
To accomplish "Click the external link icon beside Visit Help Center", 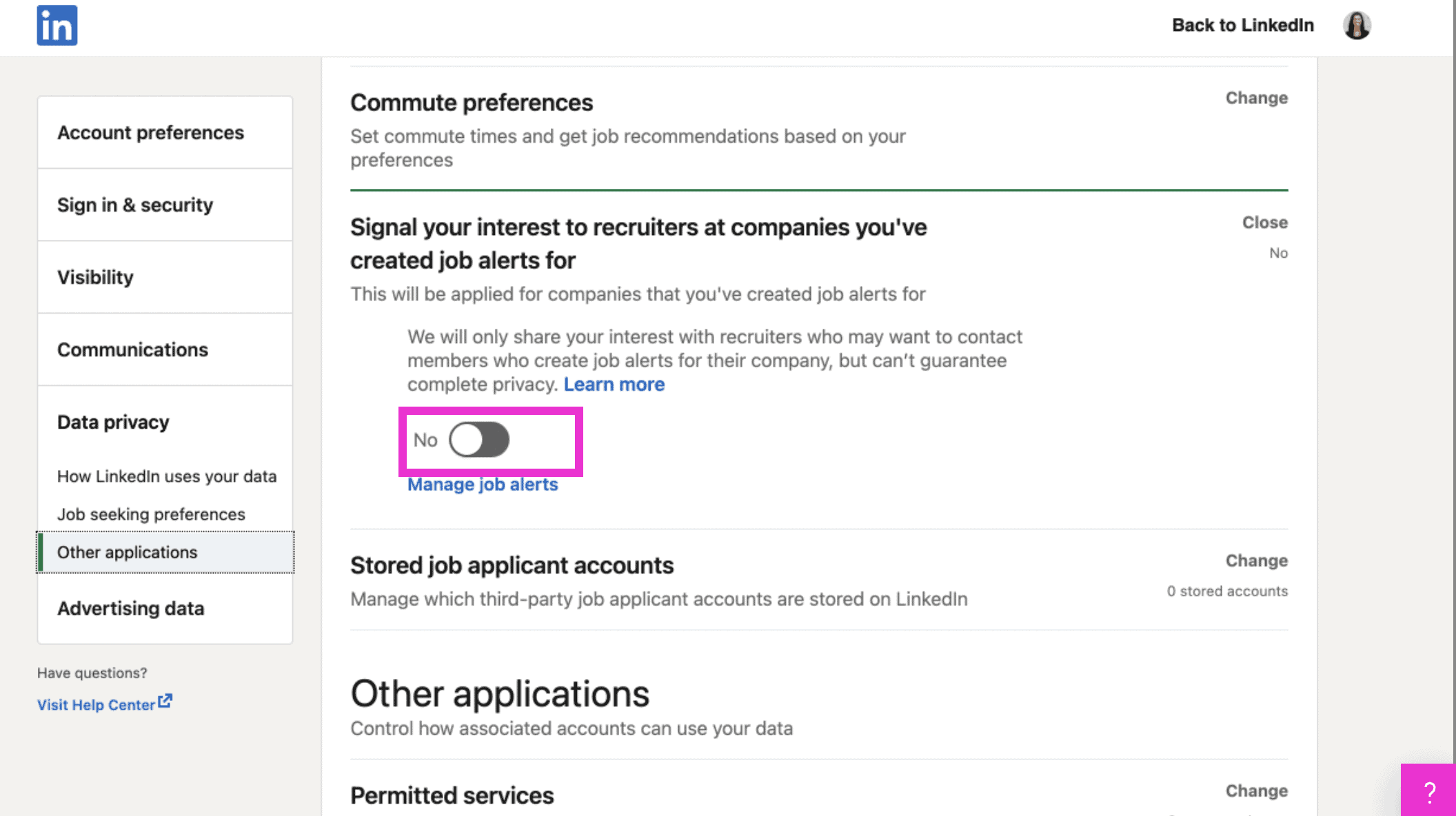I will coord(164,701).
